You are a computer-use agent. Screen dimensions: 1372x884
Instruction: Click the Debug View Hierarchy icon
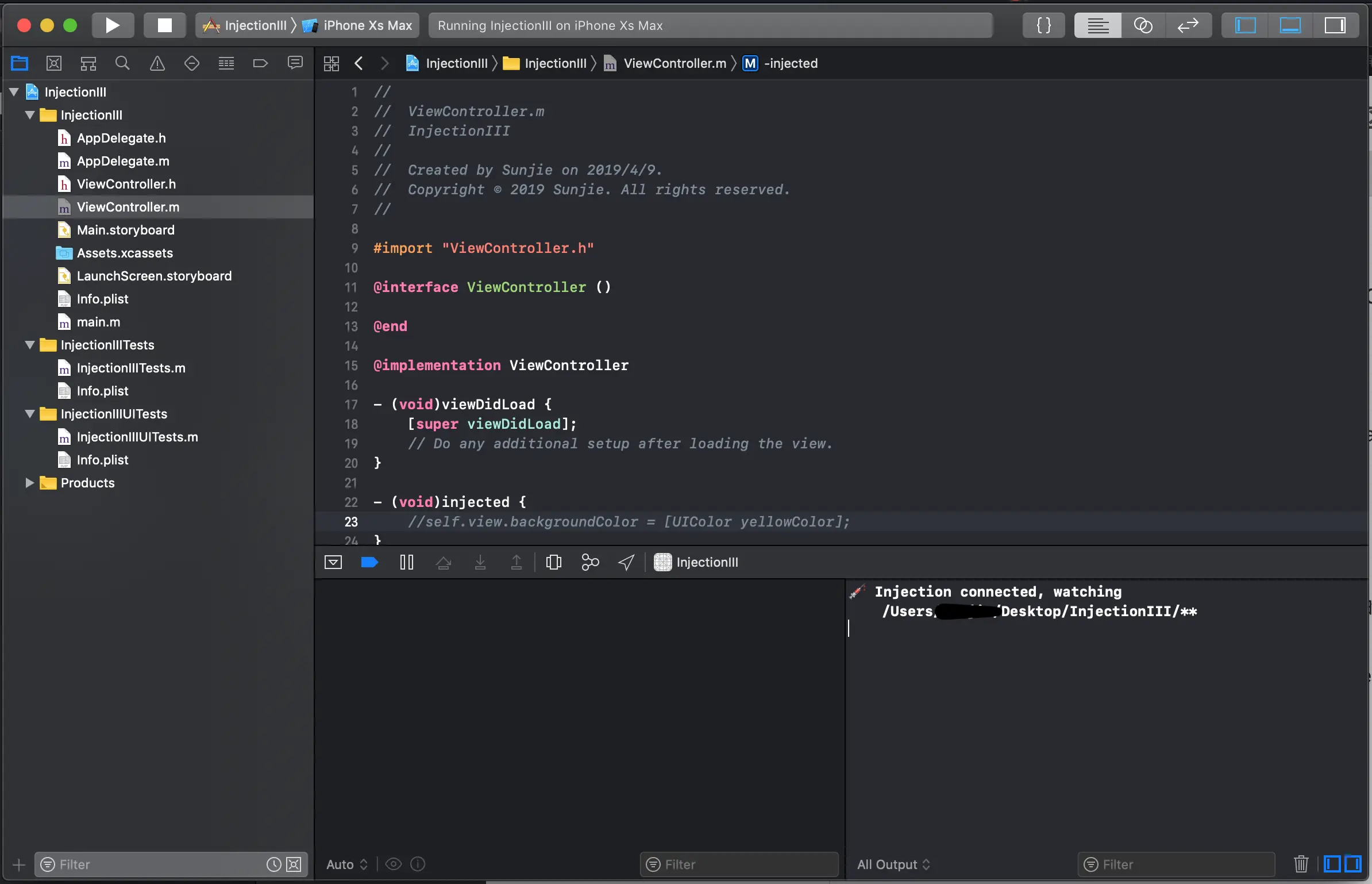point(553,562)
